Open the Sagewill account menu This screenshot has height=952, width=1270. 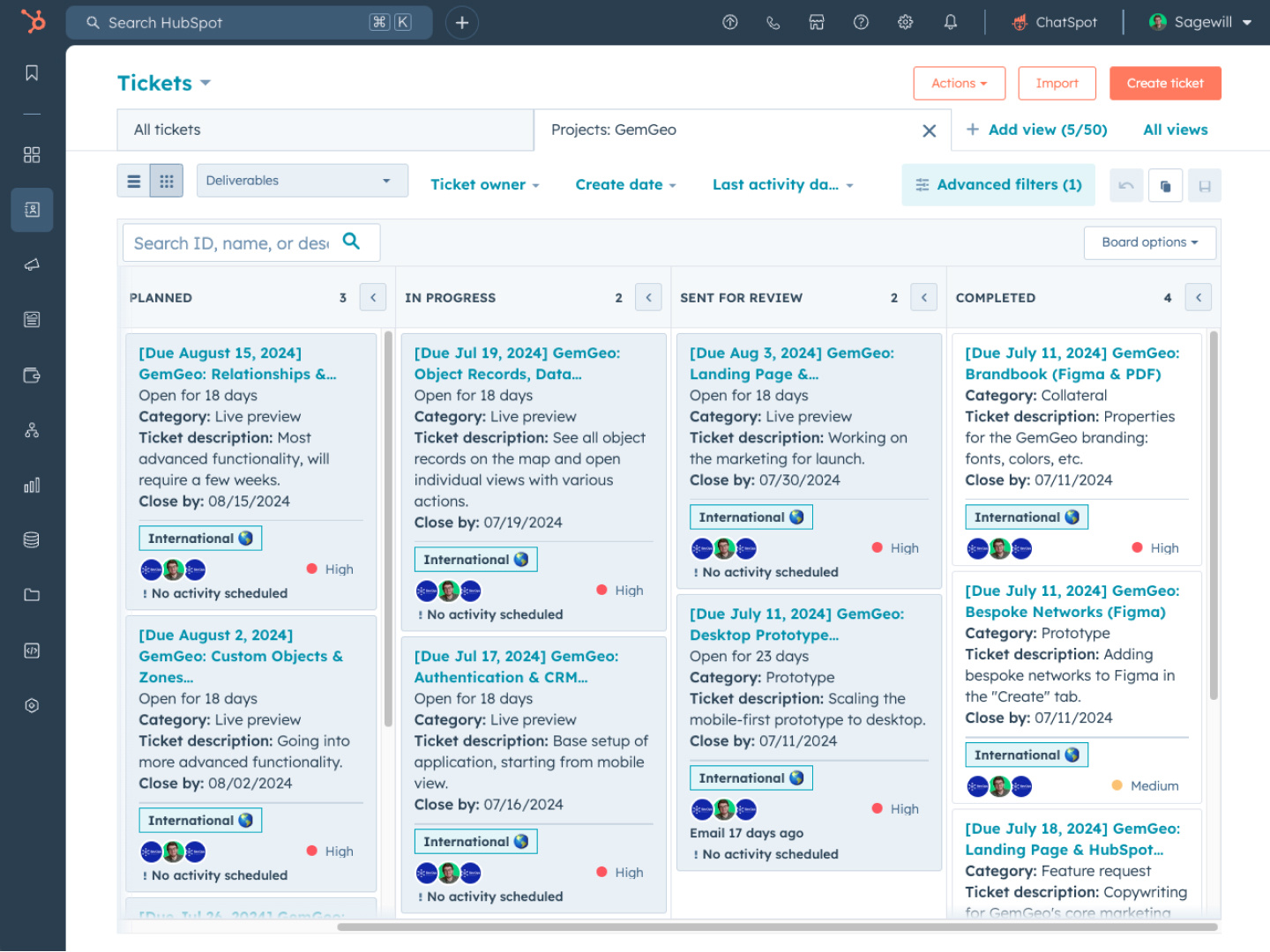[1201, 23]
